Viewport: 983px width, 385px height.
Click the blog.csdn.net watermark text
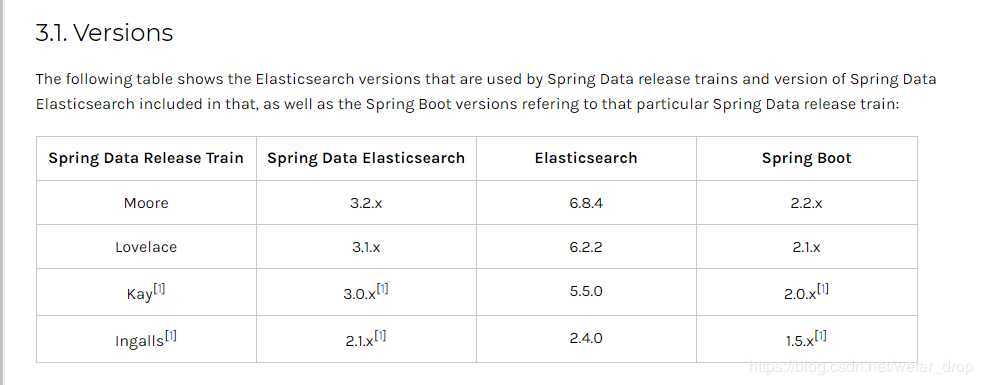862,366
